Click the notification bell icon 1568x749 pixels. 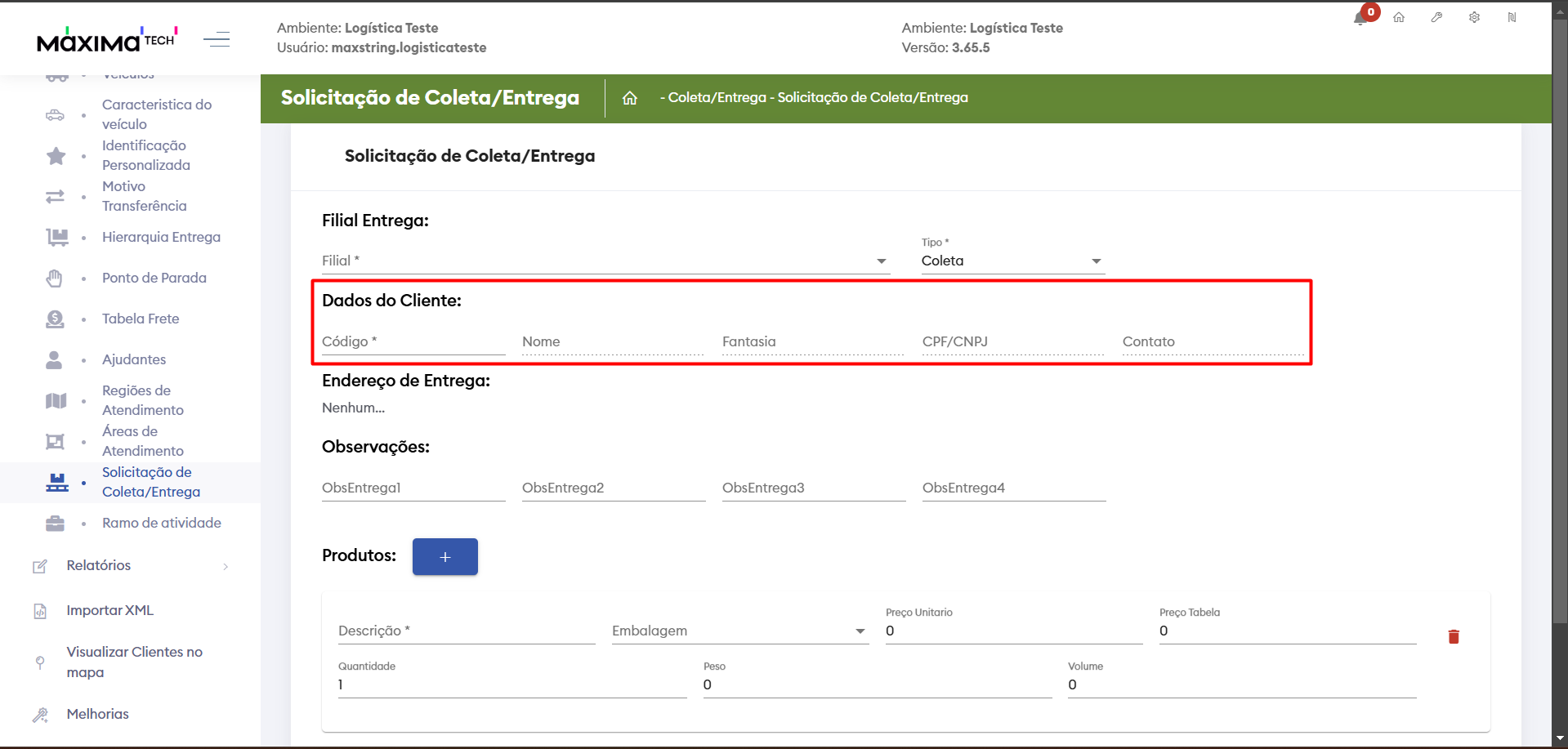click(x=1360, y=18)
